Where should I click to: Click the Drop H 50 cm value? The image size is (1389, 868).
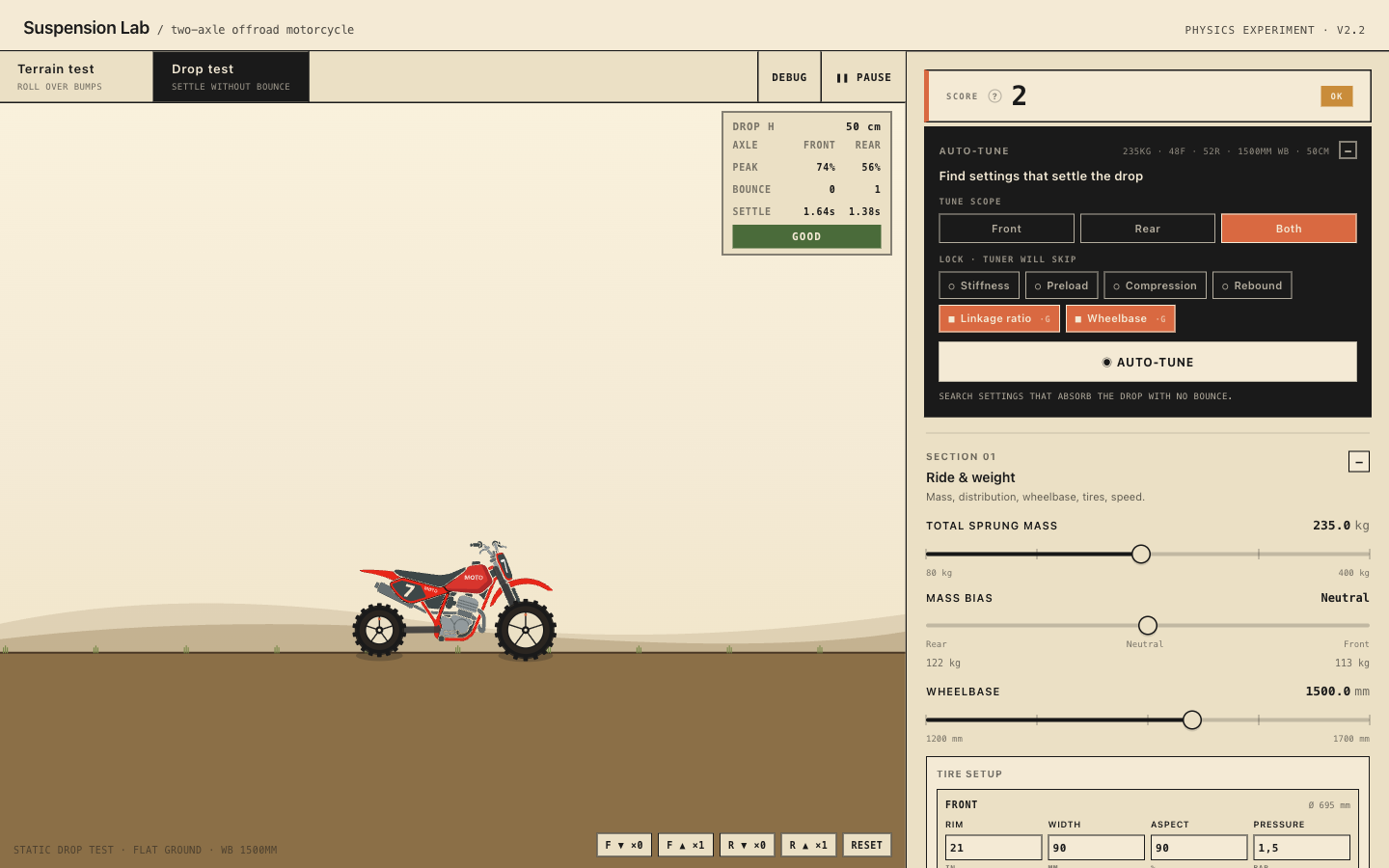pyautogui.click(x=863, y=127)
